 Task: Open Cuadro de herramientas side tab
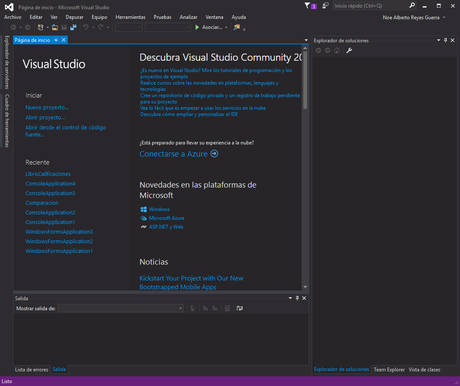click(x=7, y=120)
